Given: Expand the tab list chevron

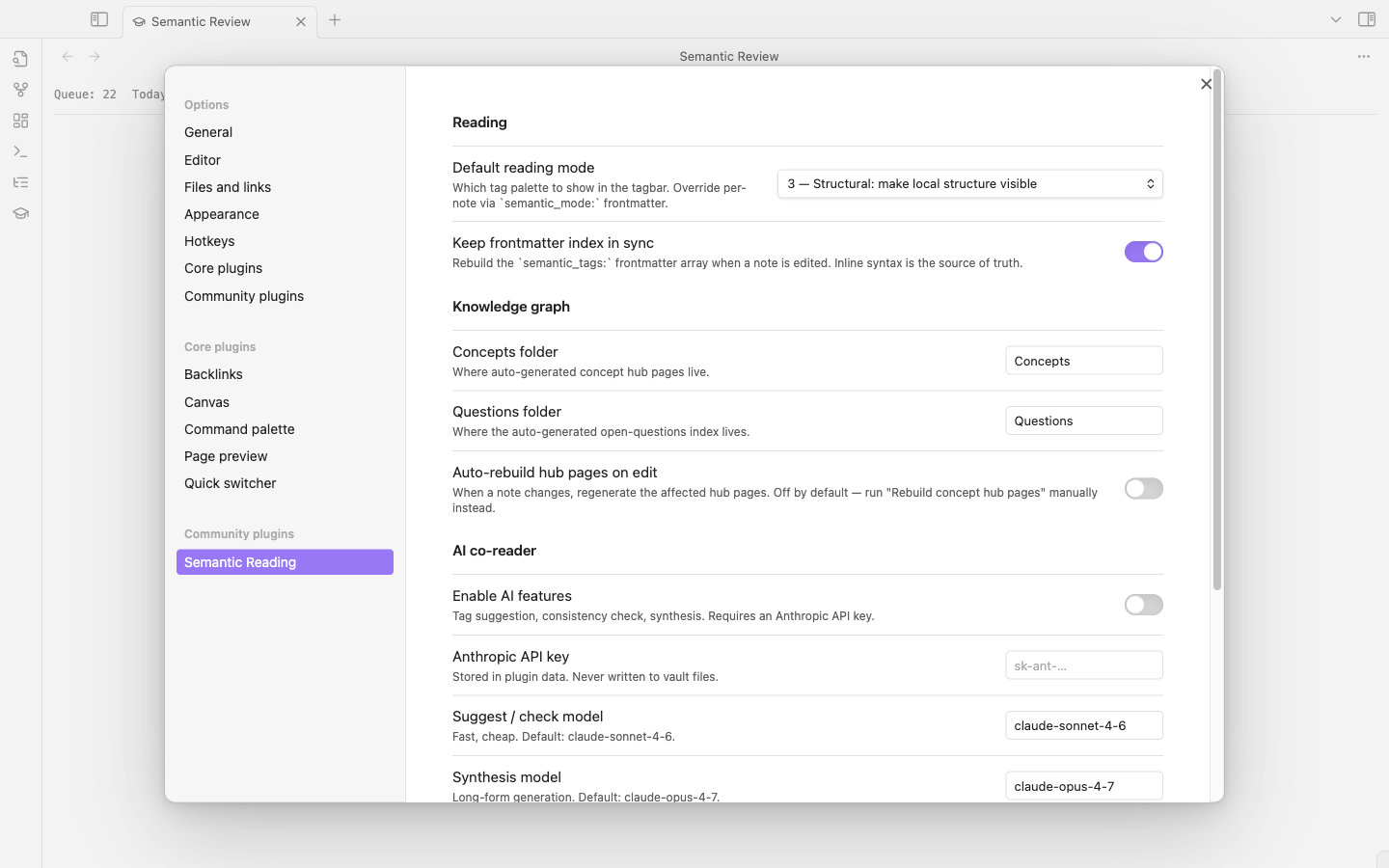Looking at the screenshot, I should 1336,19.
